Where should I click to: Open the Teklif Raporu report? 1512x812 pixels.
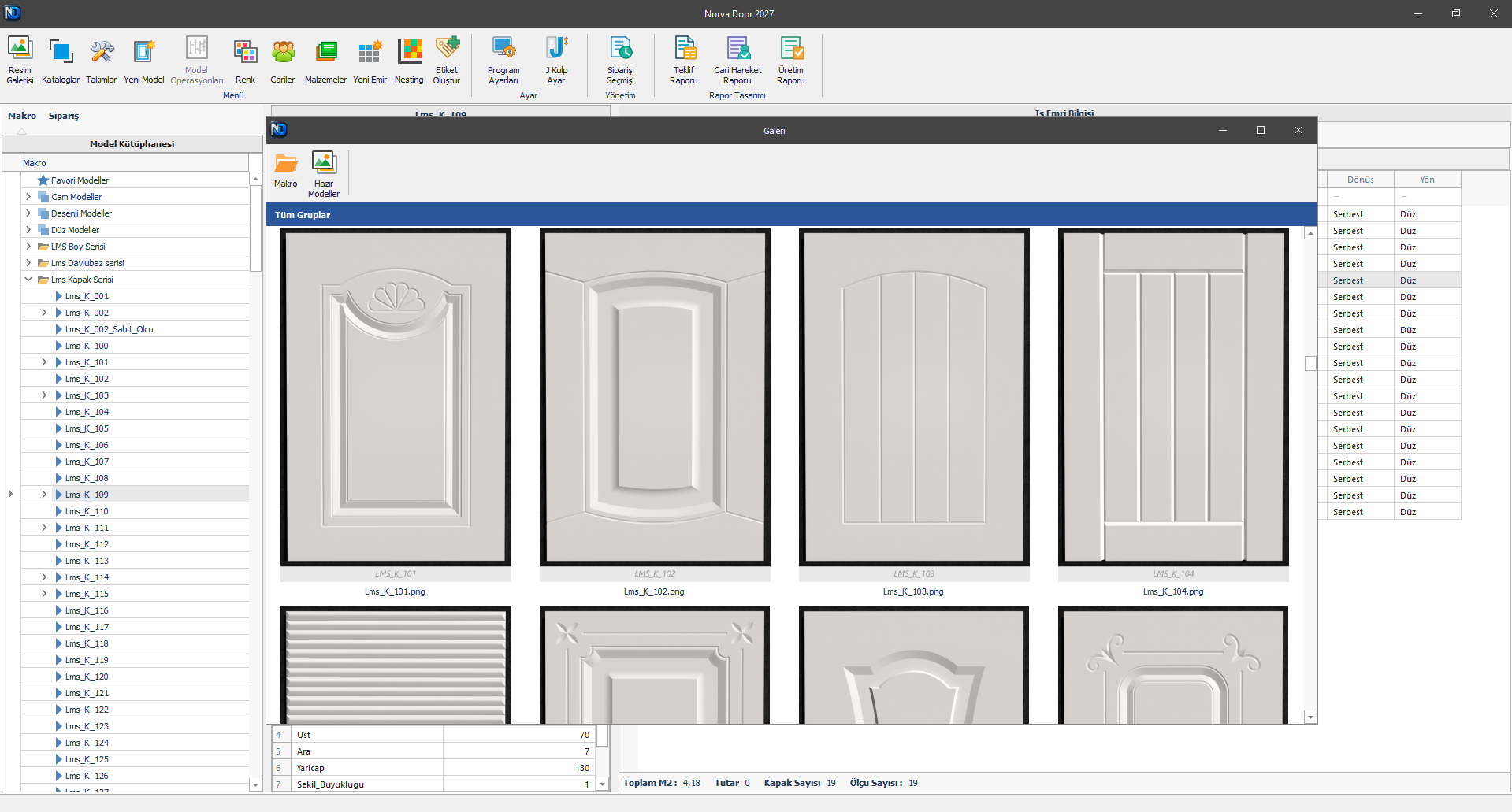(684, 60)
